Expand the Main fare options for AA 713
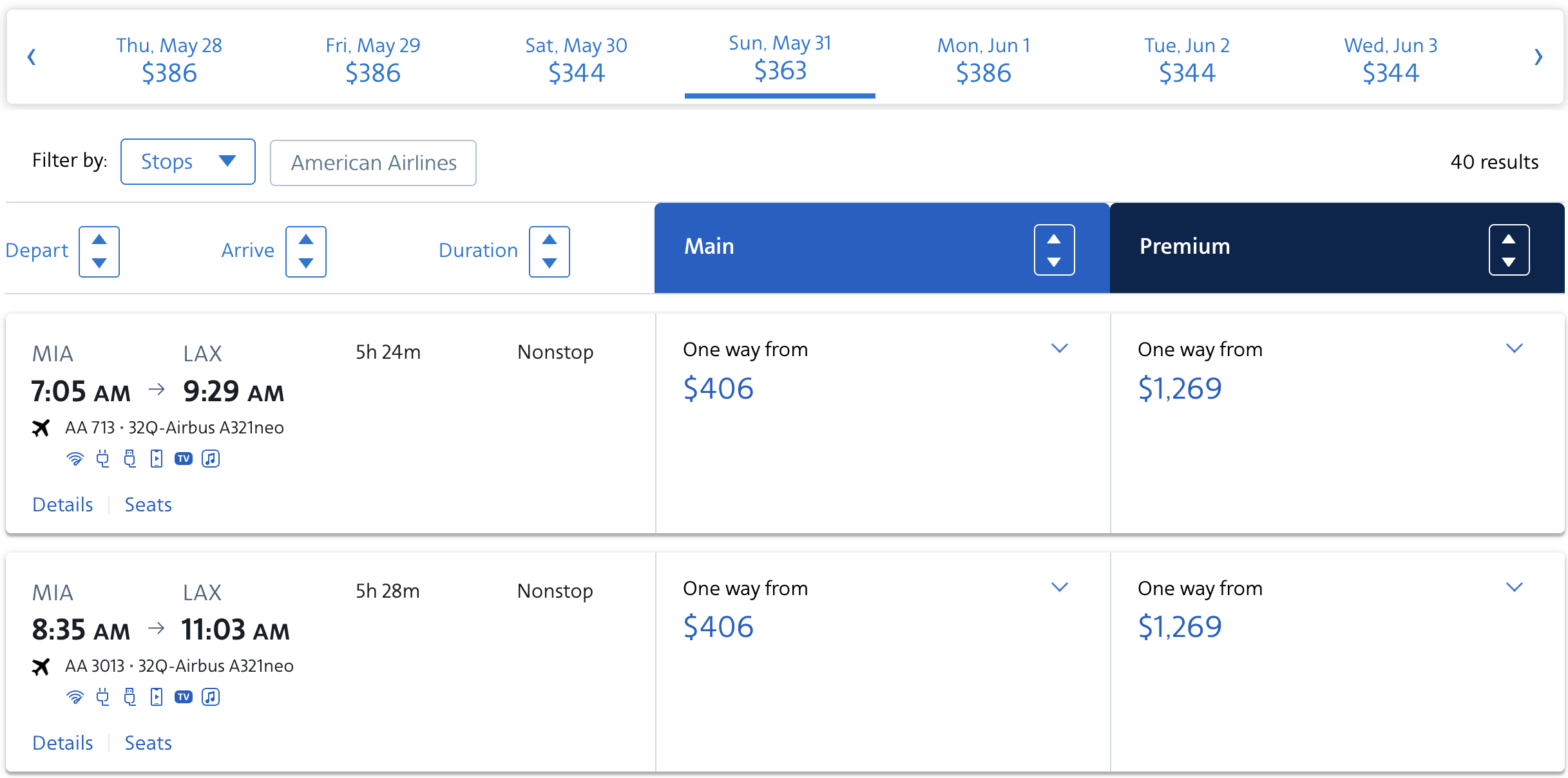The height and width of the screenshot is (778, 1568). point(1060,348)
